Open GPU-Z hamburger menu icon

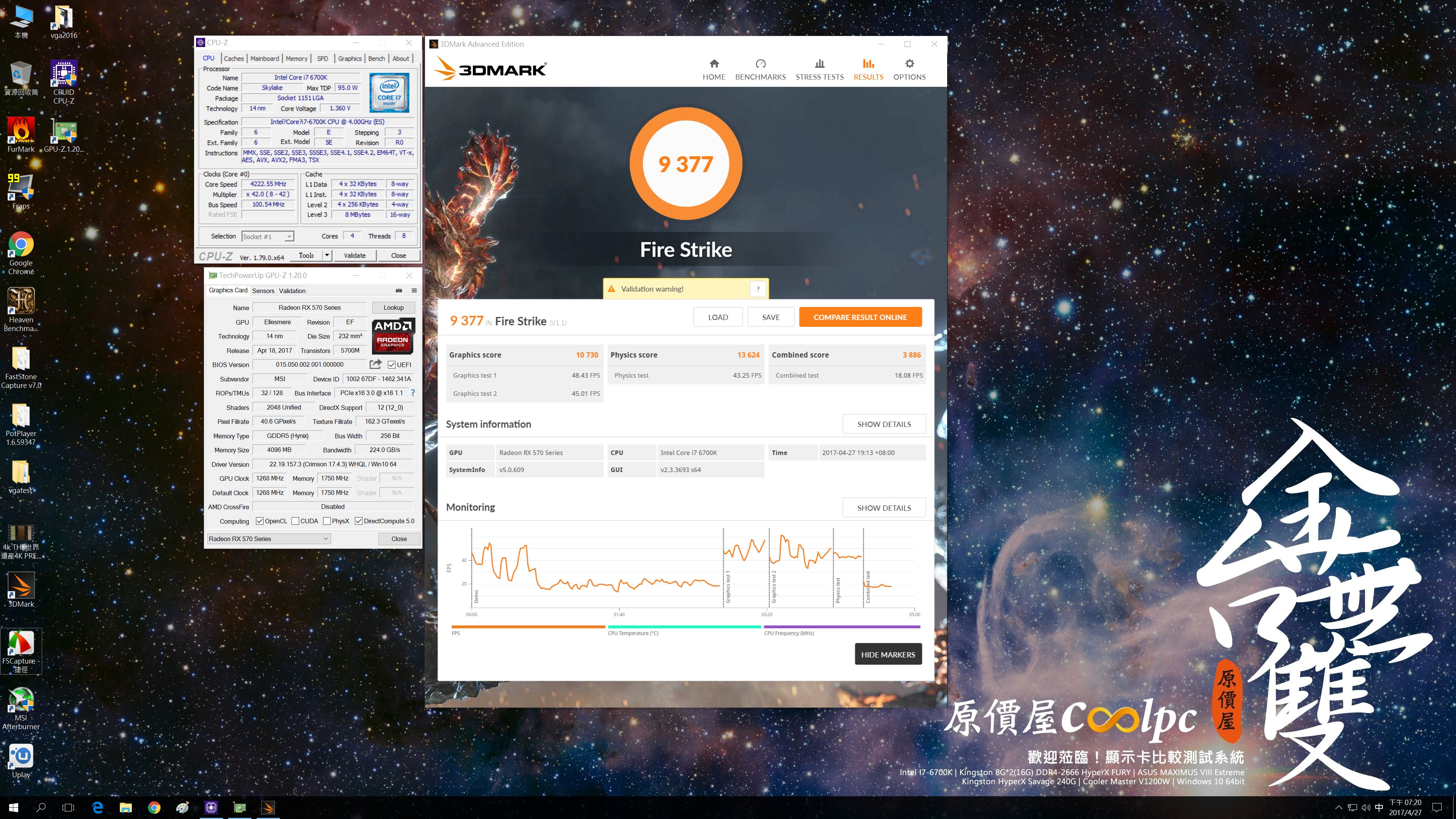tap(414, 290)
